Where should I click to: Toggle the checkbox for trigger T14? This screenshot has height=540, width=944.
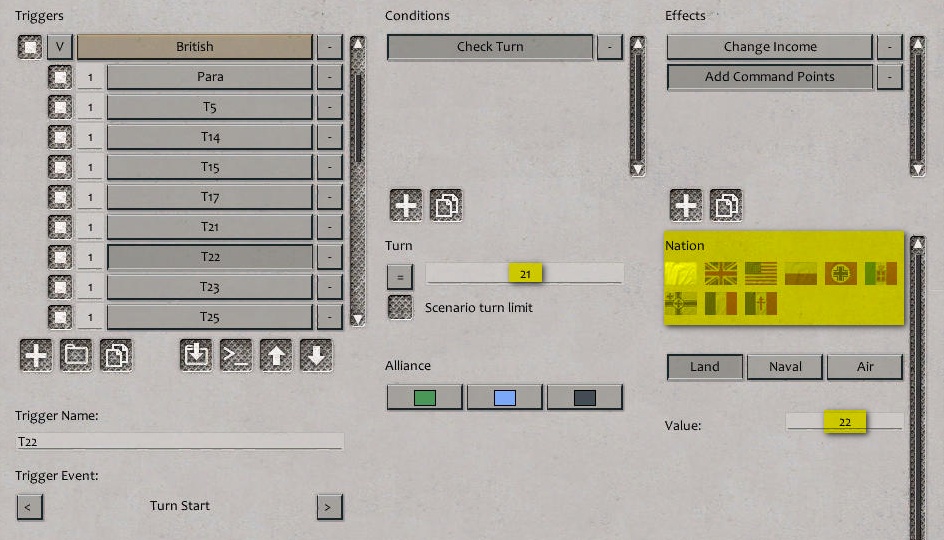[x=60, y=137]
